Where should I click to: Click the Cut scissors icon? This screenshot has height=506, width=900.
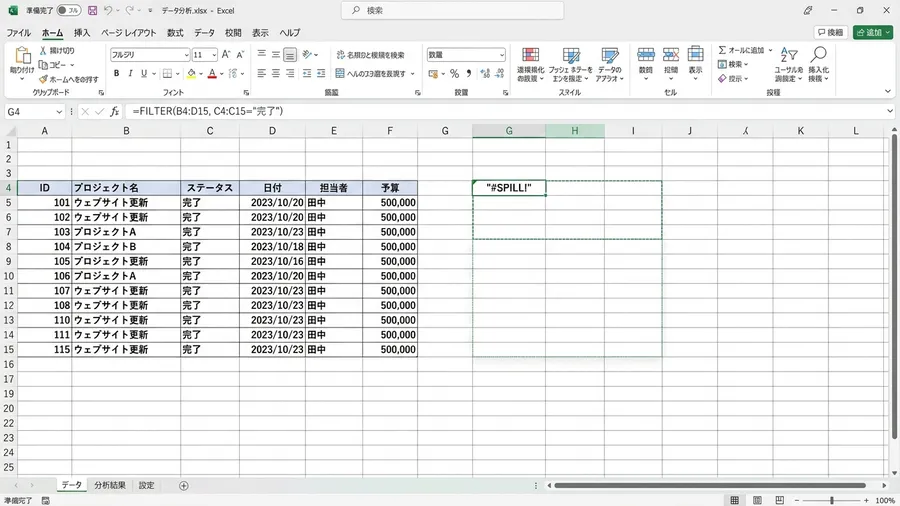(43, 50)
